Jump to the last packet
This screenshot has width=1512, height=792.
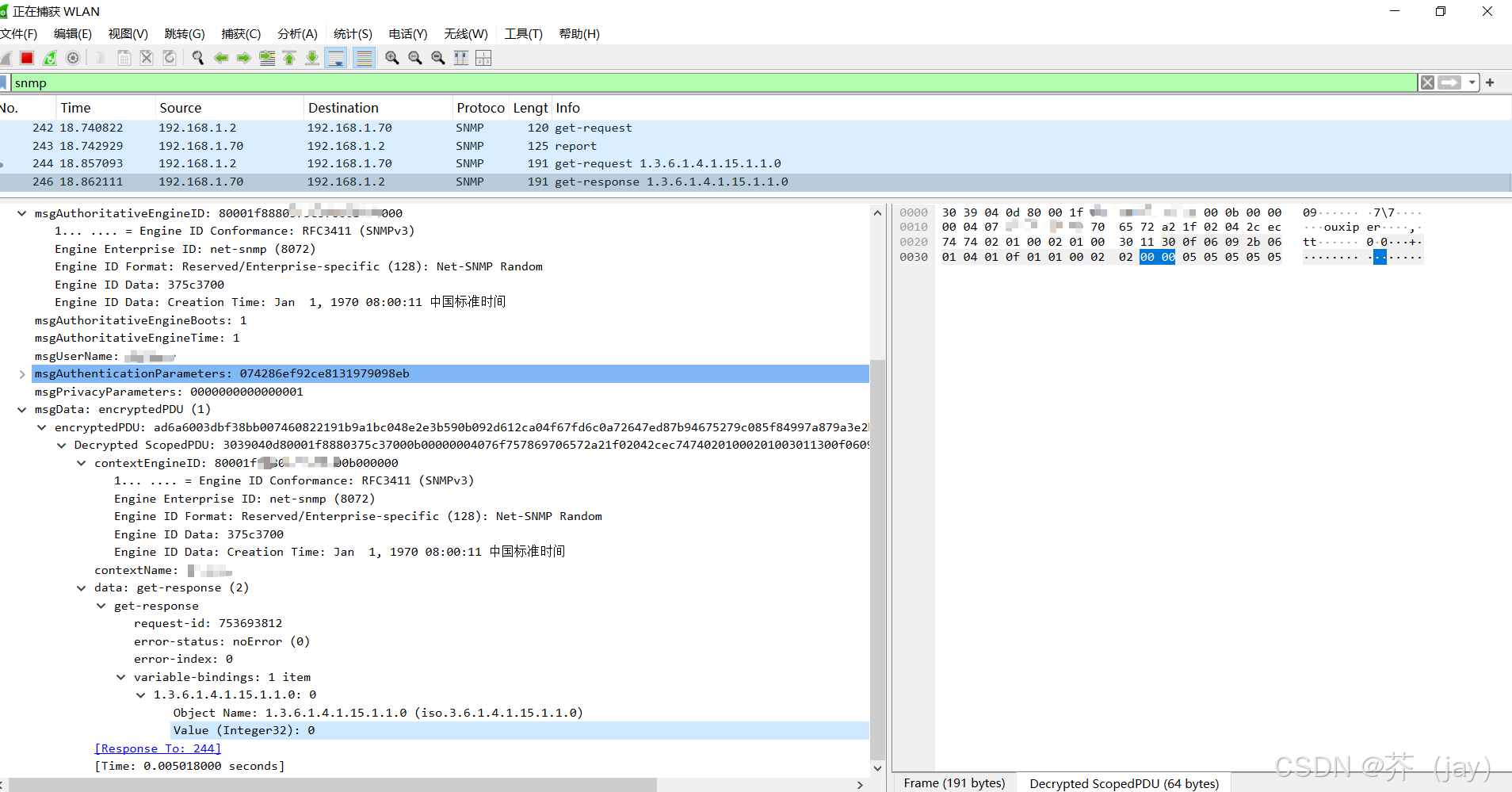[311, 57]
